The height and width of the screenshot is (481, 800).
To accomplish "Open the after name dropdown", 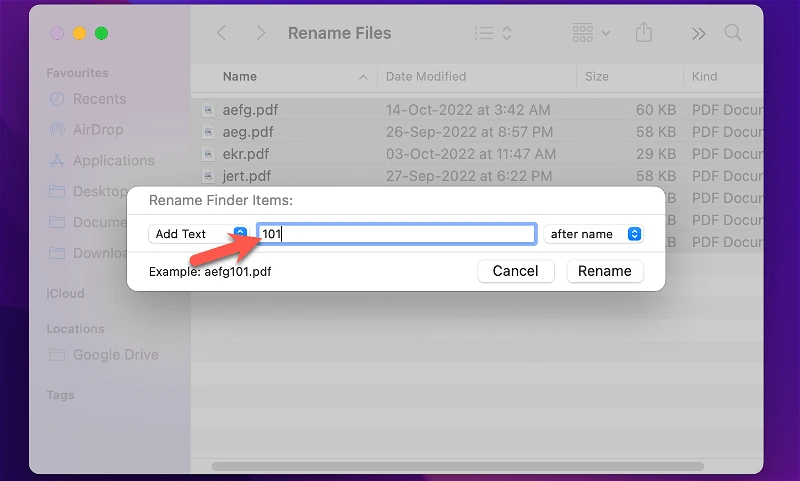I will click(593, 234).
